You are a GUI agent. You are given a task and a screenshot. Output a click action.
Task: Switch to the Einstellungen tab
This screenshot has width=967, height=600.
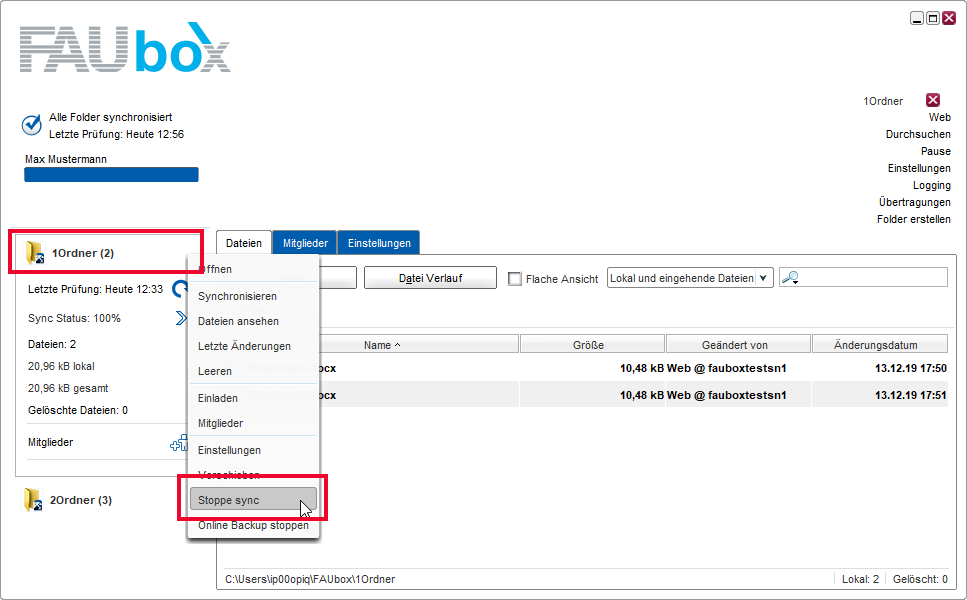(379, 243)
